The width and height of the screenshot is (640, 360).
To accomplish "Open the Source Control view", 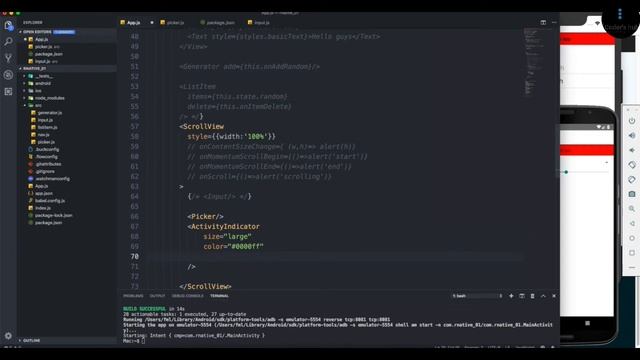I will pos(8,58).
